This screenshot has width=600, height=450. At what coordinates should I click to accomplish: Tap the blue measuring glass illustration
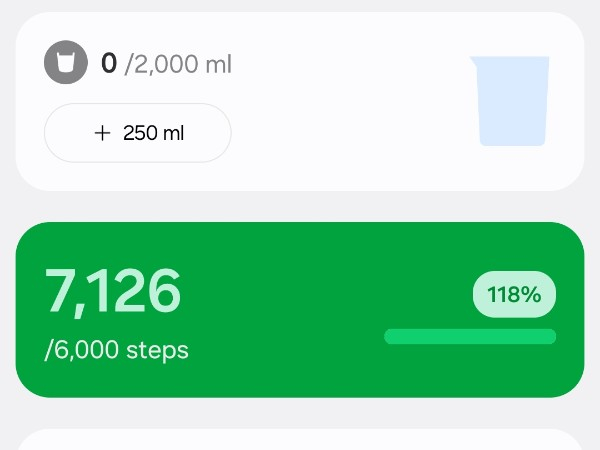[511, 101]
